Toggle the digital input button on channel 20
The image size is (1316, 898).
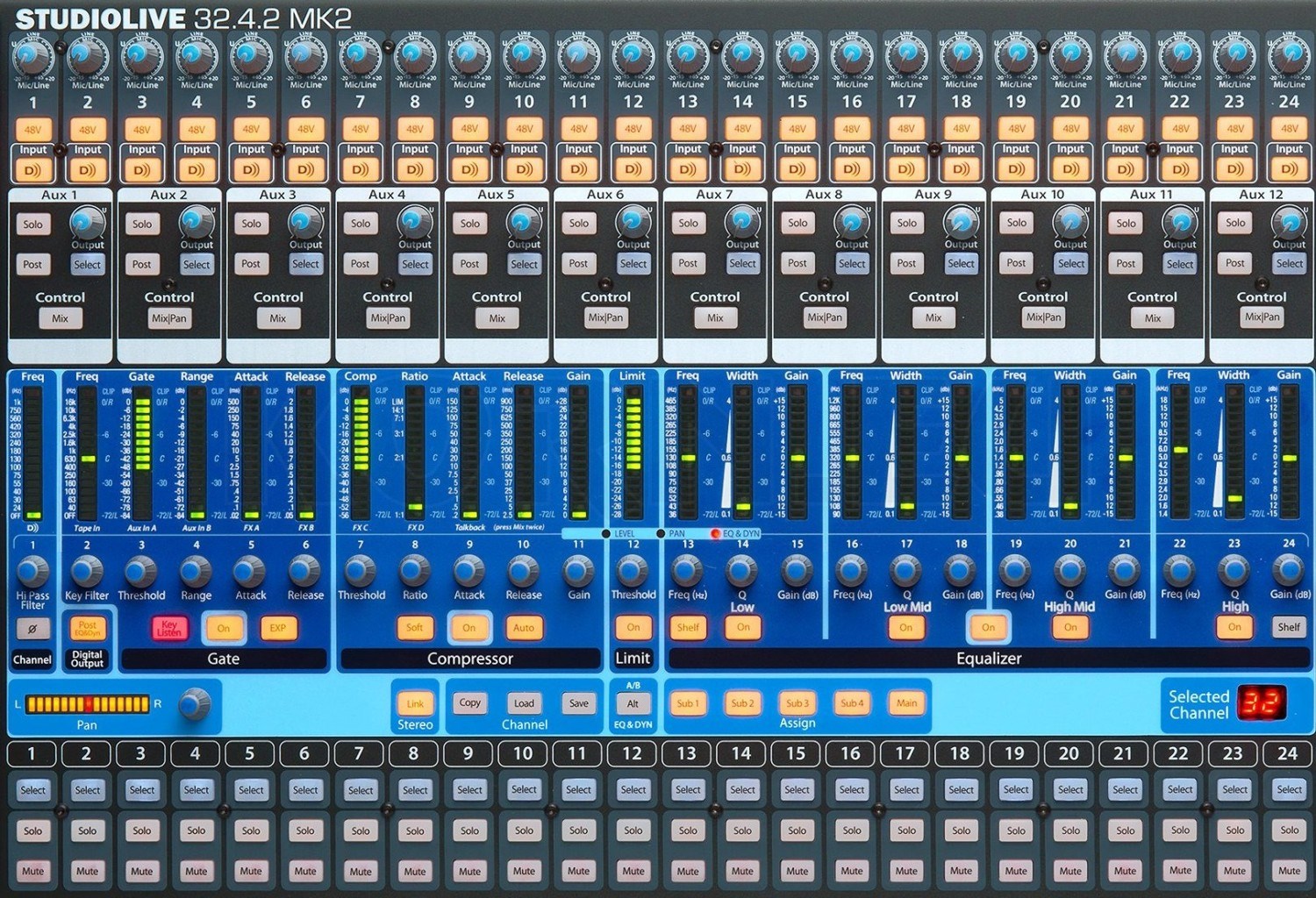tap(1070, 169)
